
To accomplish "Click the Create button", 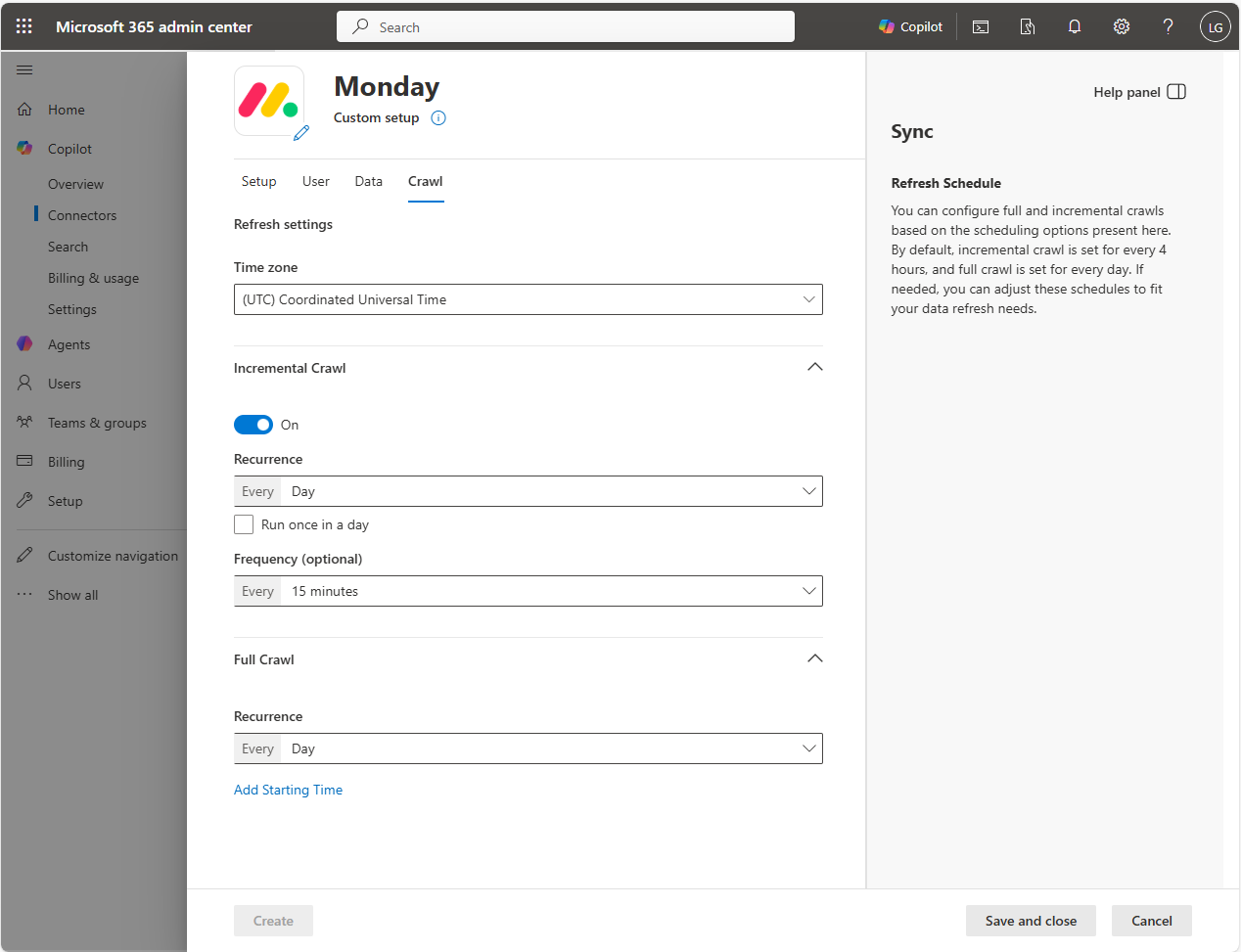I will coord(273,921).
